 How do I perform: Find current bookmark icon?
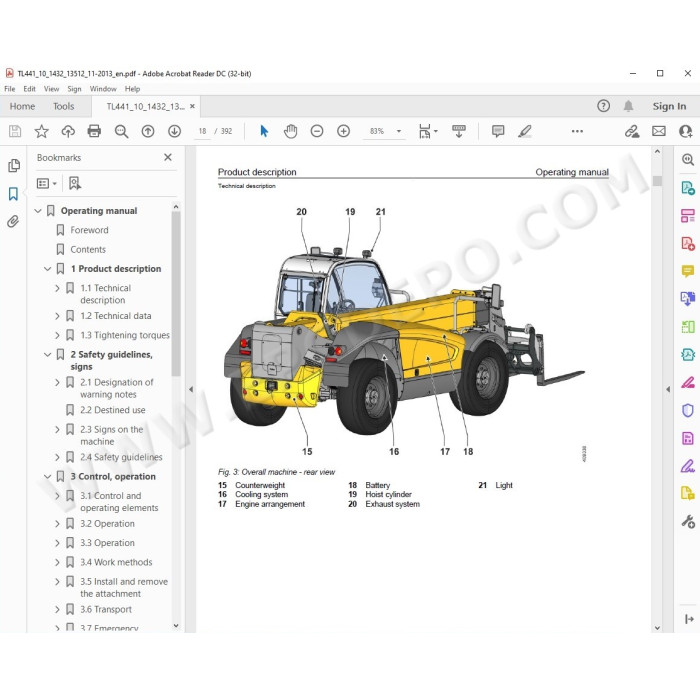point(75,183)
